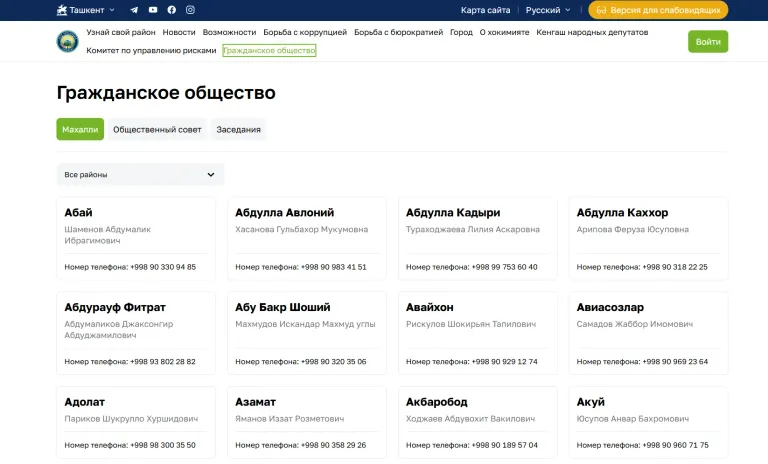Open the Азамат mahalla card
The image size is (768, 464).
[x=307, y=422]
